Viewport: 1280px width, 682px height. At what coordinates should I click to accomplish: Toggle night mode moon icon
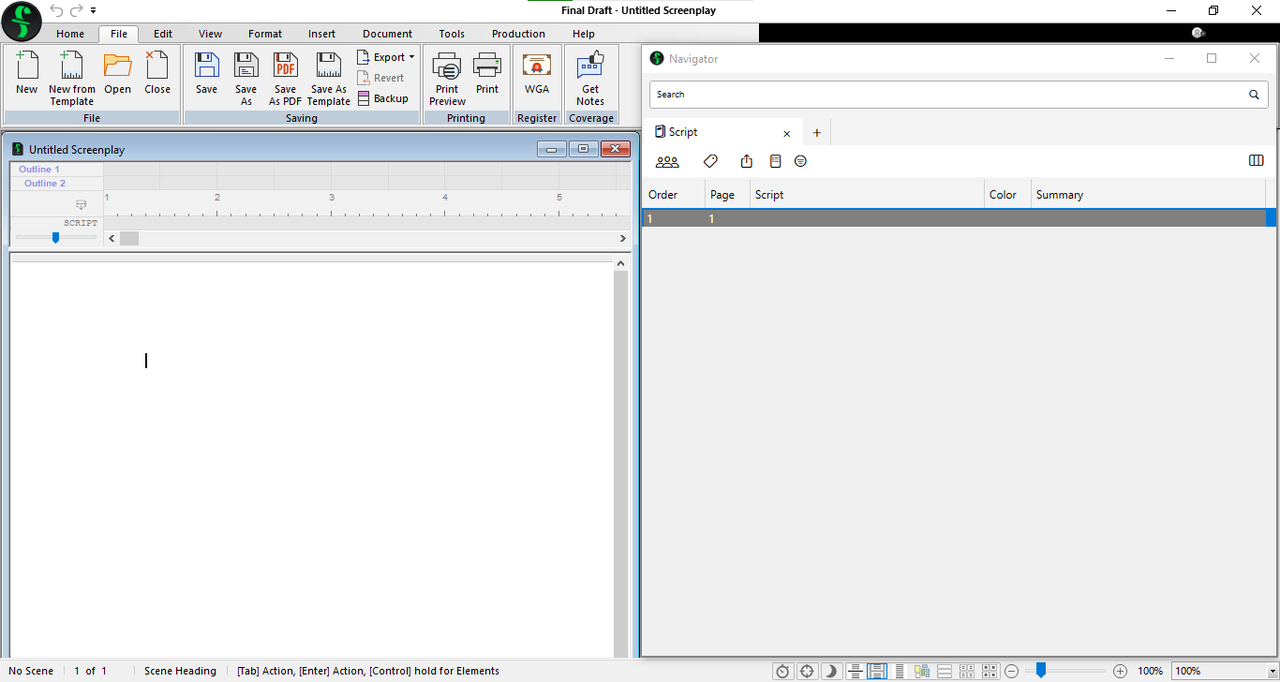pyautogui.click(x=831, y=671)
